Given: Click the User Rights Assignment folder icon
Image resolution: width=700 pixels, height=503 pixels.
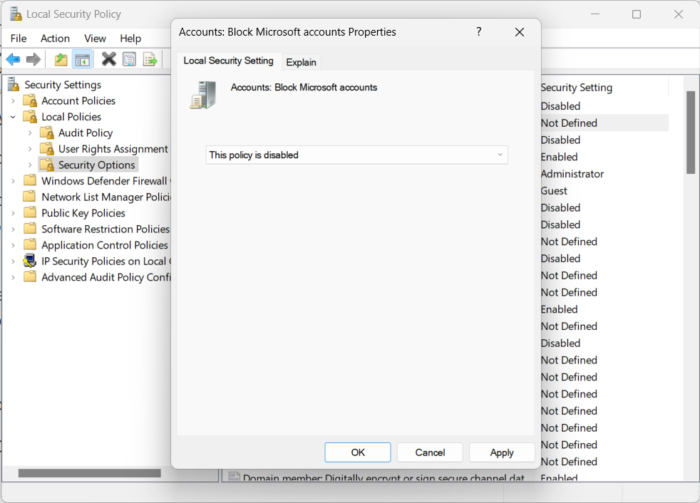Looking at the screenshot, I should 47,149.
